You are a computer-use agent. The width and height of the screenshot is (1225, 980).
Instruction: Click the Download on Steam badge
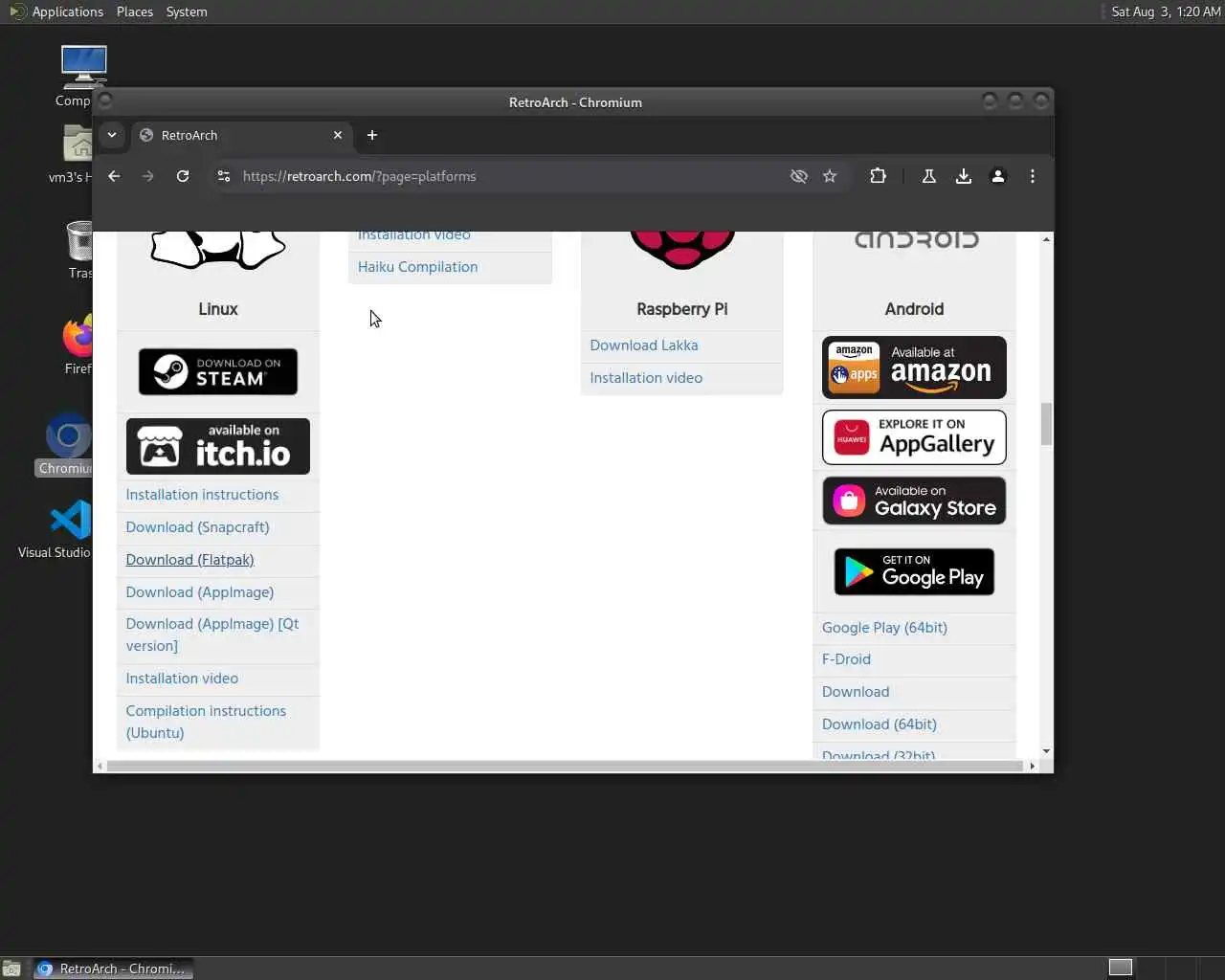(x=218, y=371)
